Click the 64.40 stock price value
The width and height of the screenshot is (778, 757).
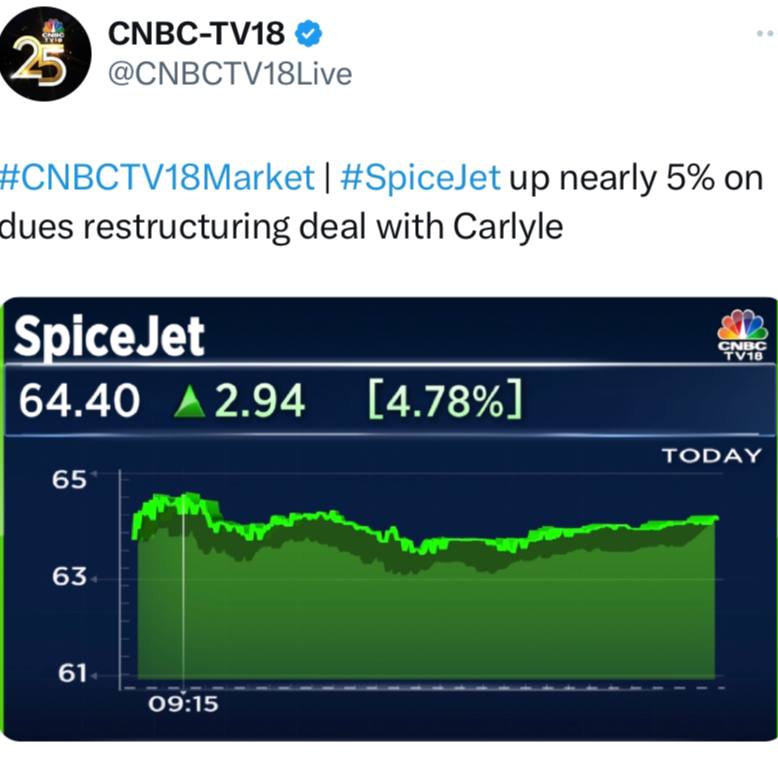[79, 401]
